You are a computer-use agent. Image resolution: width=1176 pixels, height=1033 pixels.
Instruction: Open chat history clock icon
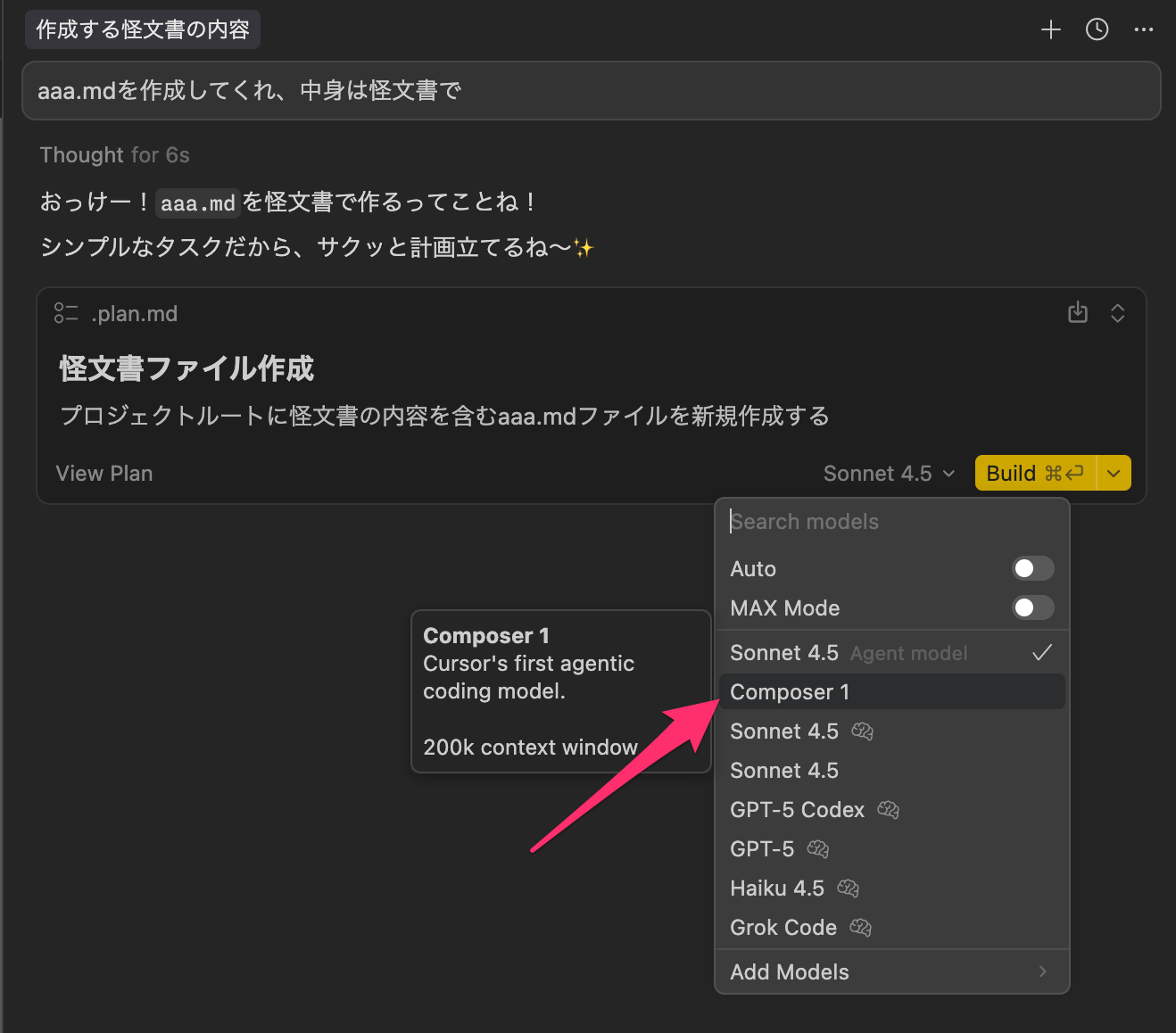click(x=1097, y=30)
